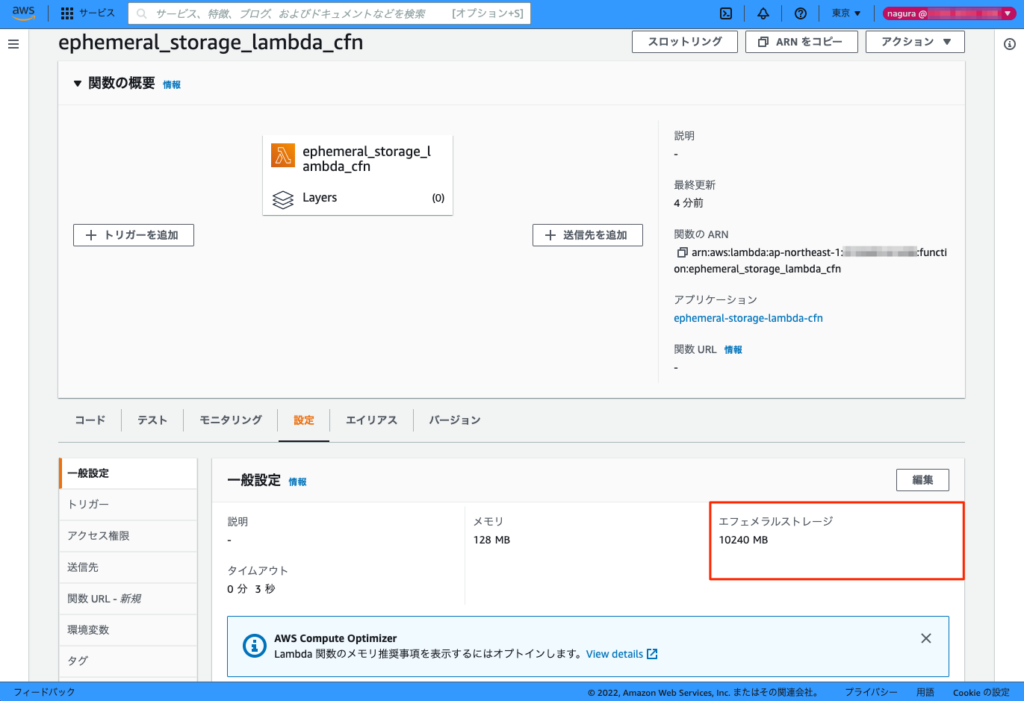Switch to the バージョン tab
Screen dimensions: 1024x701
(455, 420)
